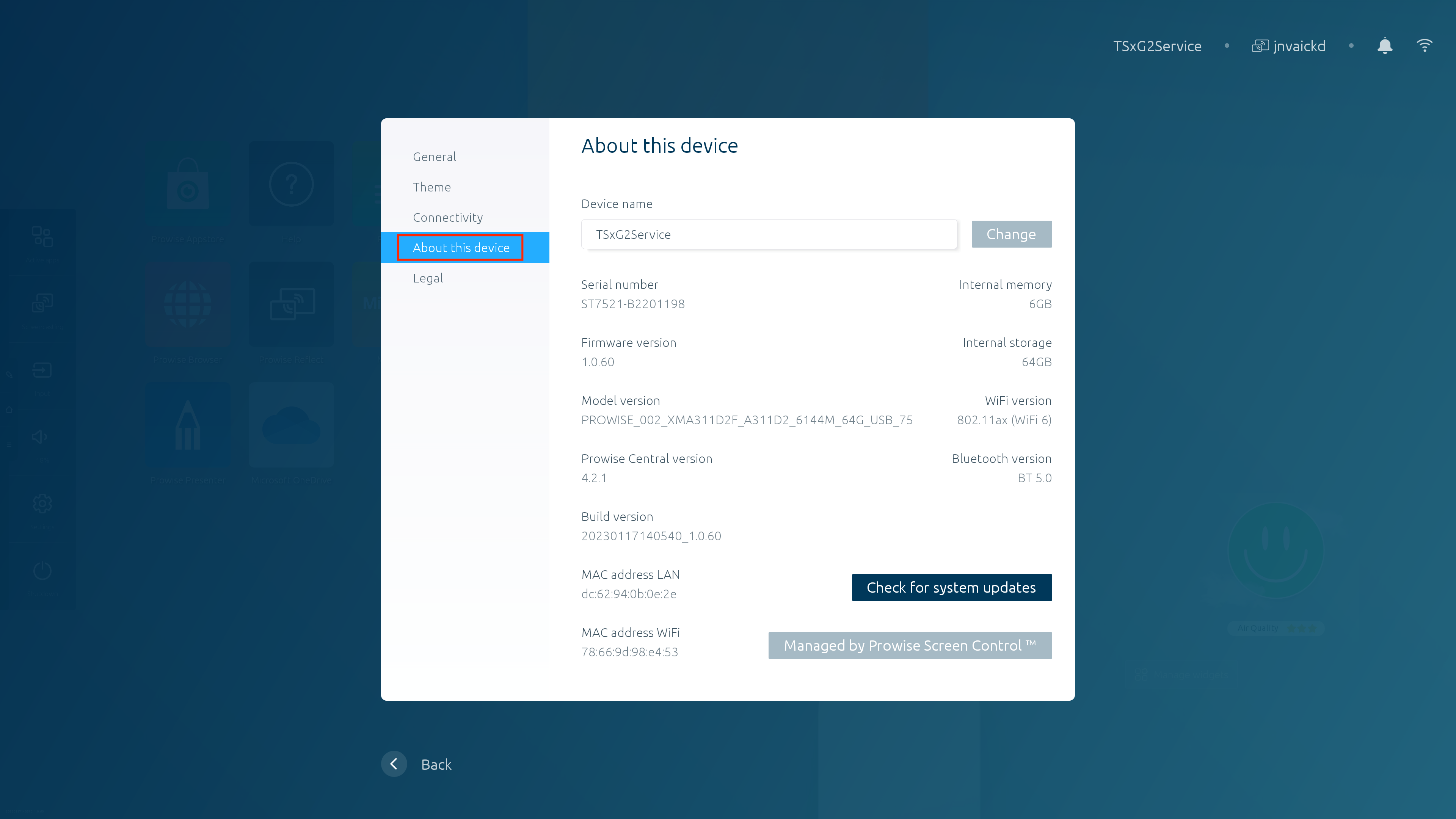Click into the Device name input field
Viewport: 1456px width, 819px height.
[x=769, y=234]
